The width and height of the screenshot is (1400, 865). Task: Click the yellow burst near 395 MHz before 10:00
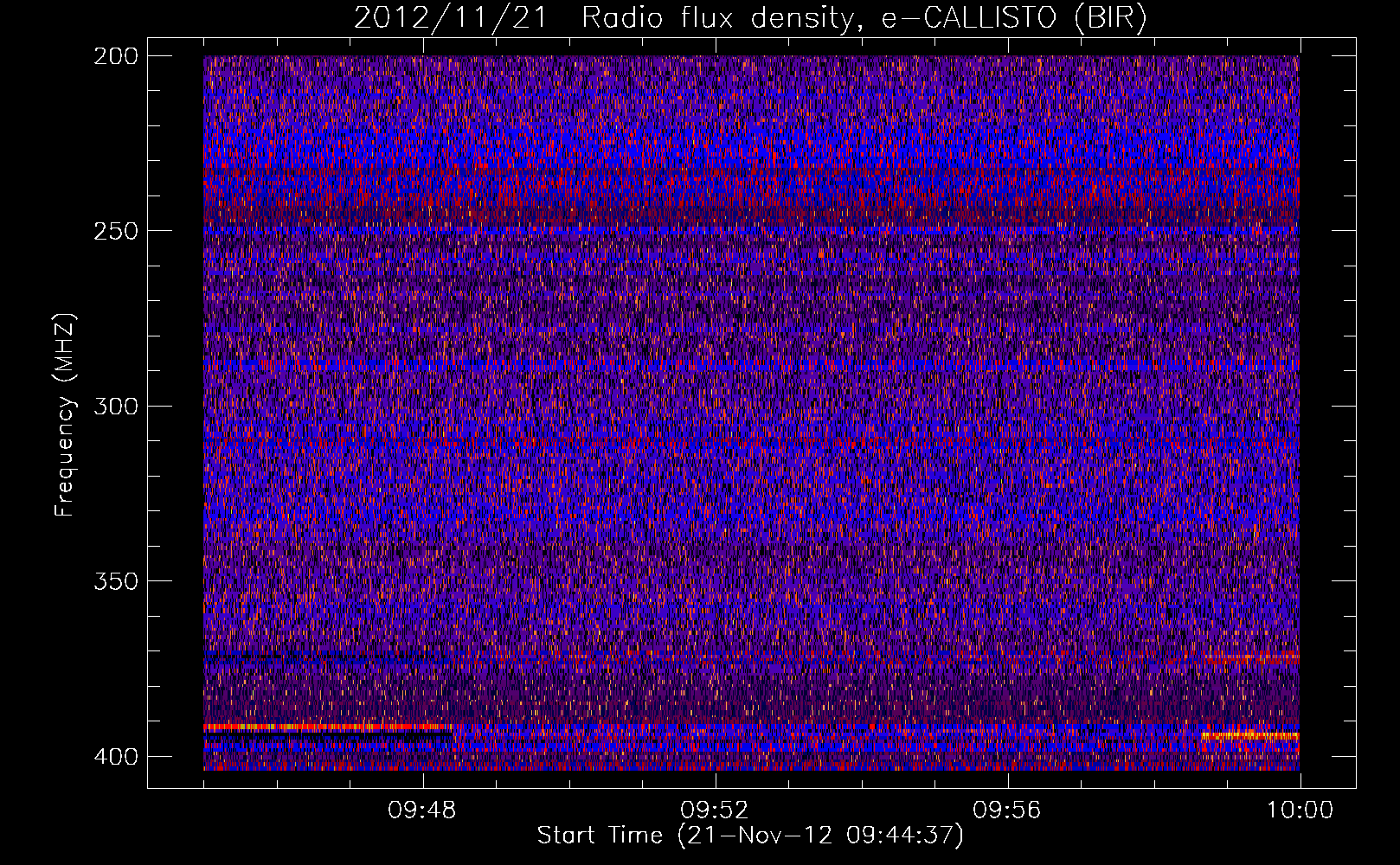click(x=1250, y=736)
